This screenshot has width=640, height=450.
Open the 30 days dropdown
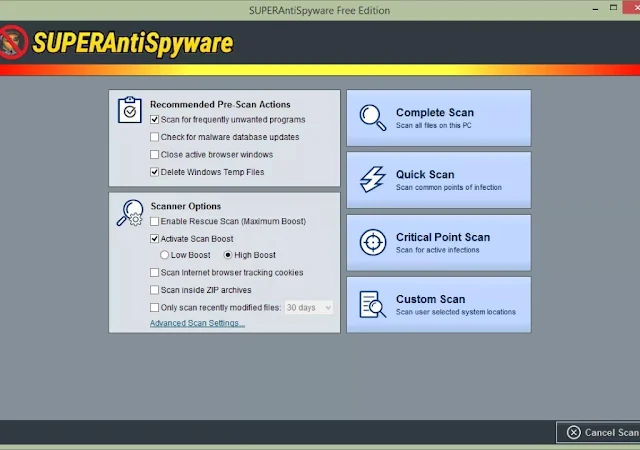[309, 307]
